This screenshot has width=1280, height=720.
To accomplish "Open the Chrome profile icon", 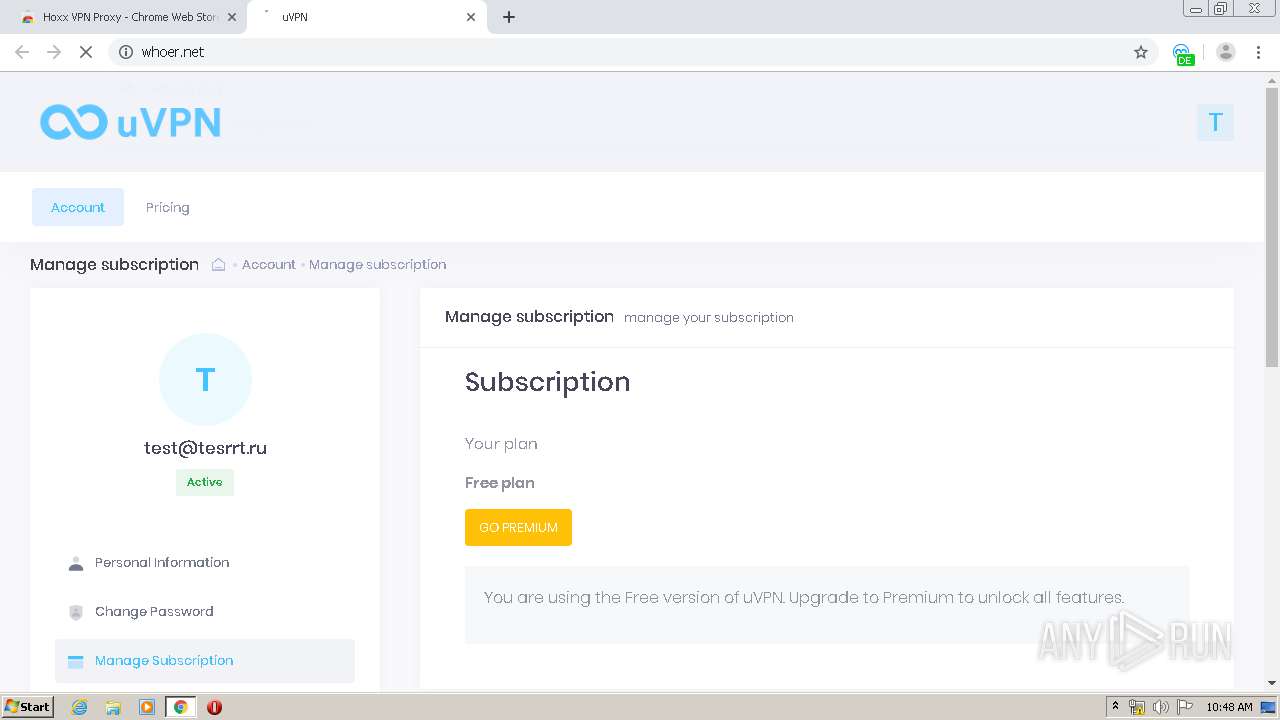I will 1226,52.
